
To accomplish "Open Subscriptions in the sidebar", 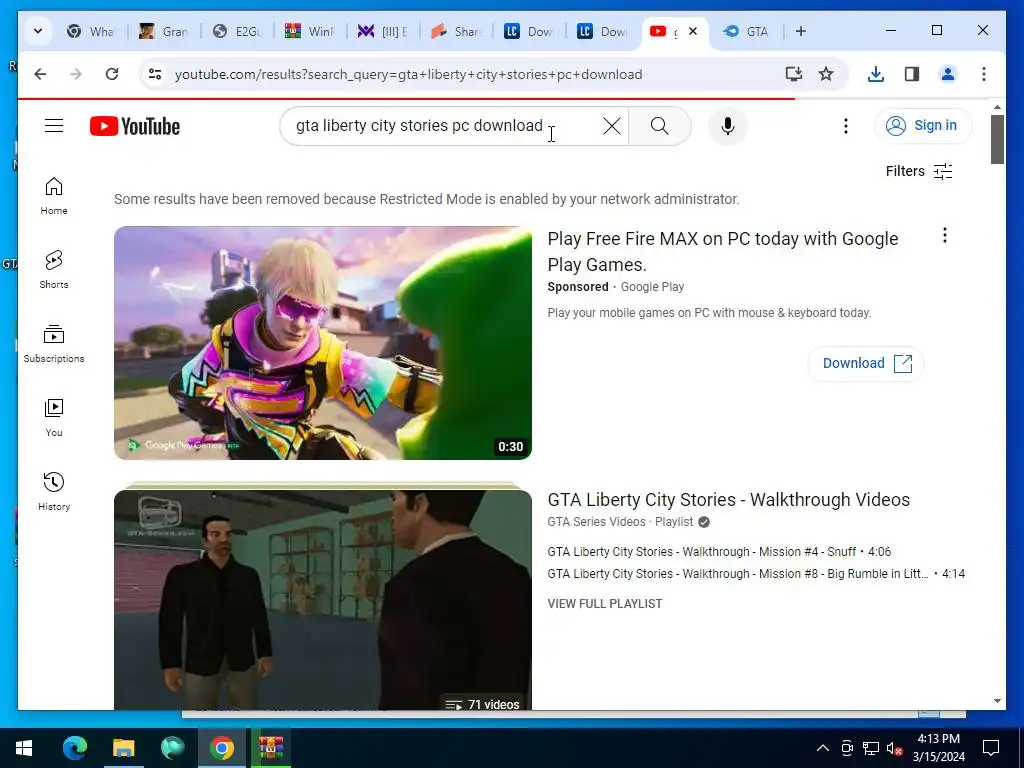I will (x=54, y=344).
